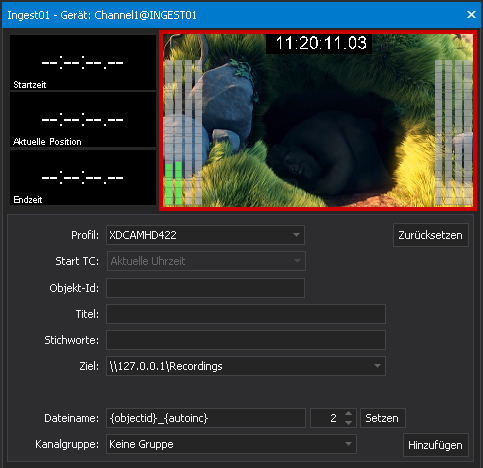Screen dimensions: 483x468
Task: Increase the autoincrement counter value
Action: click(x=348, y=413)
